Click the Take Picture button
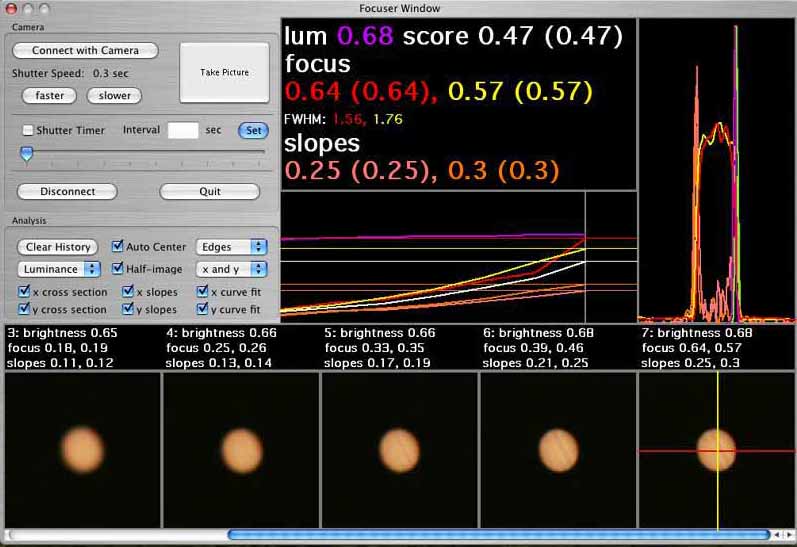The height and width of the screenshot is (547, 797). click(224, 73)
